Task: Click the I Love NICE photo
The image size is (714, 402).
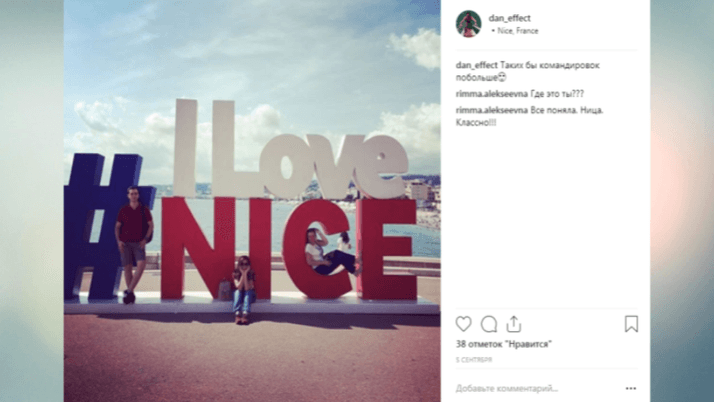Action: point(252,201)
